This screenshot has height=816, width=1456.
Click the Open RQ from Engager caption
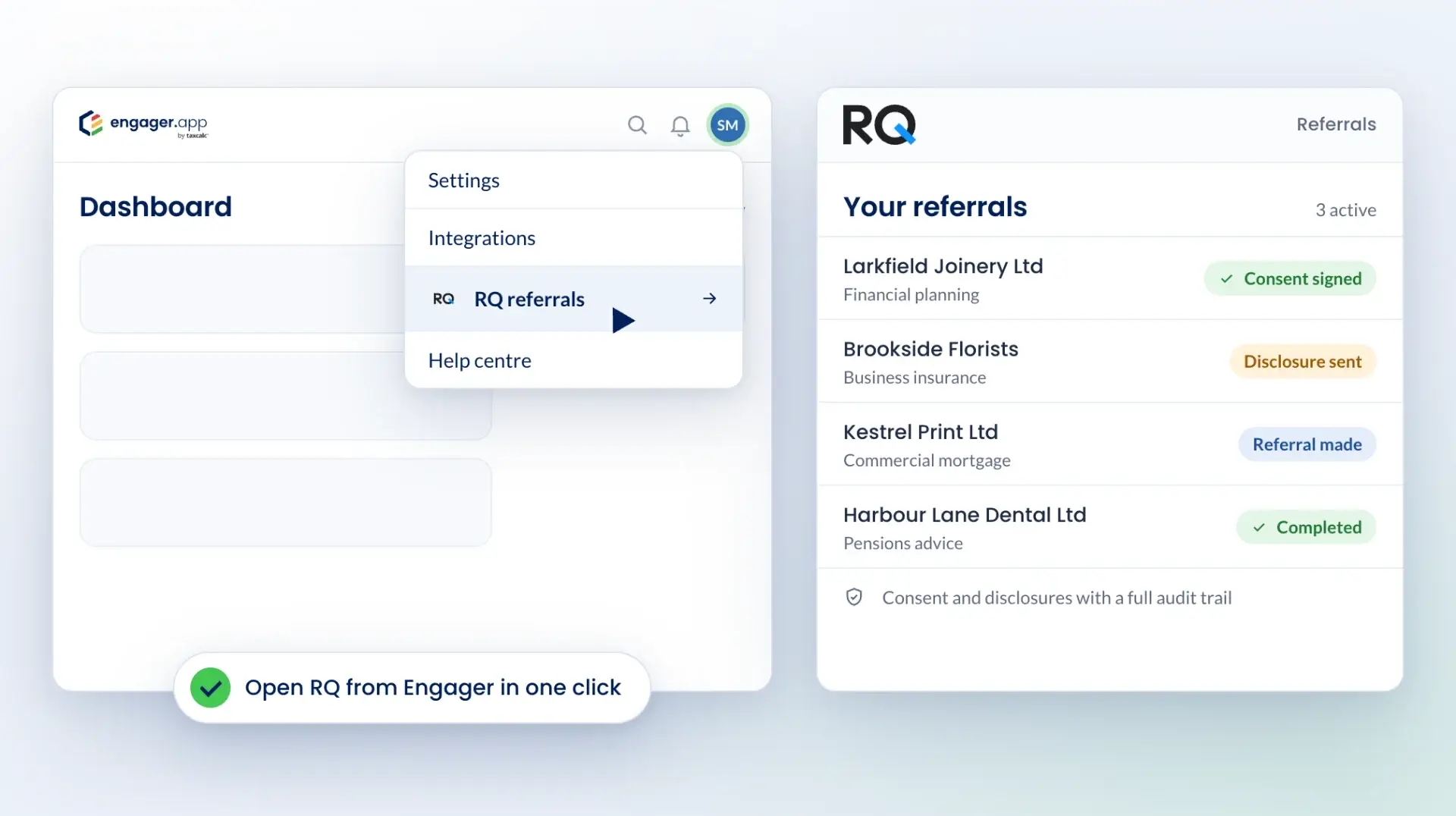432,688
